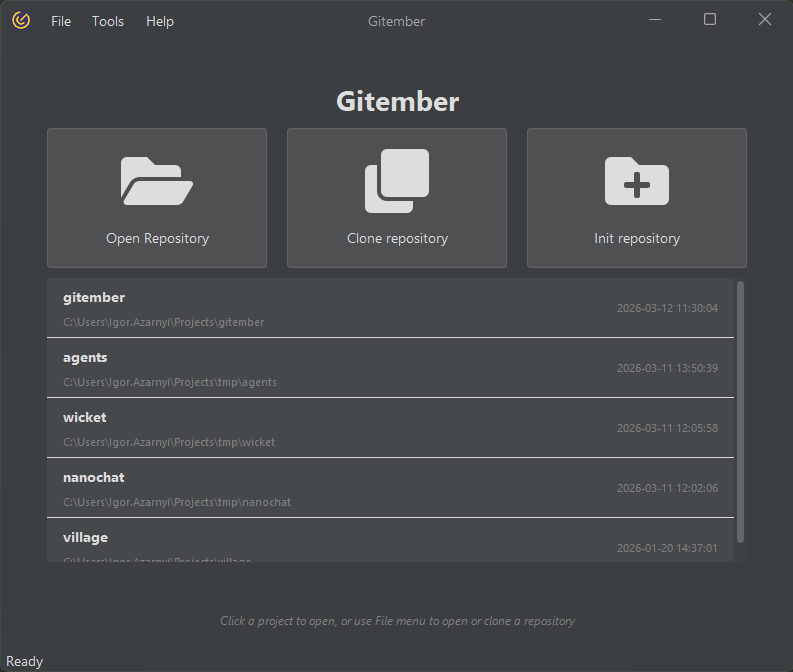Open the village repository
Screen dimensions: 793x672
85,538
